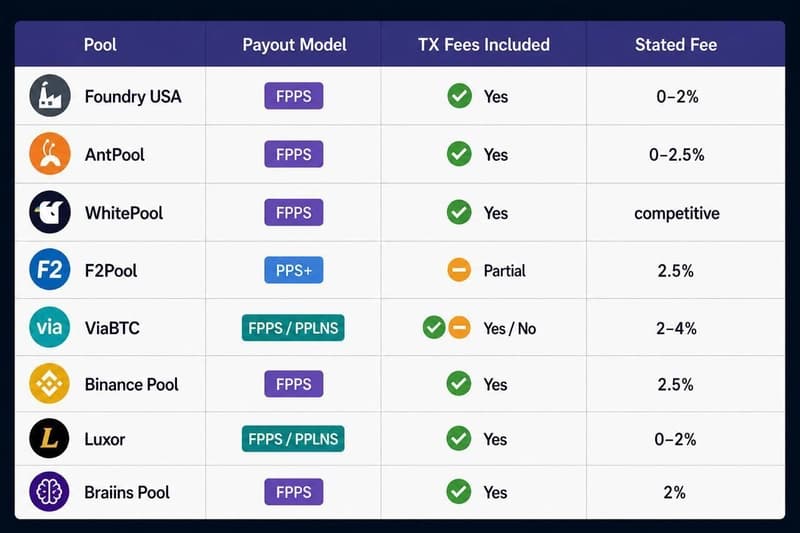800x533 pixels.
Task: Open the teal via logo for ViaBTC
Action: [49, 327]
